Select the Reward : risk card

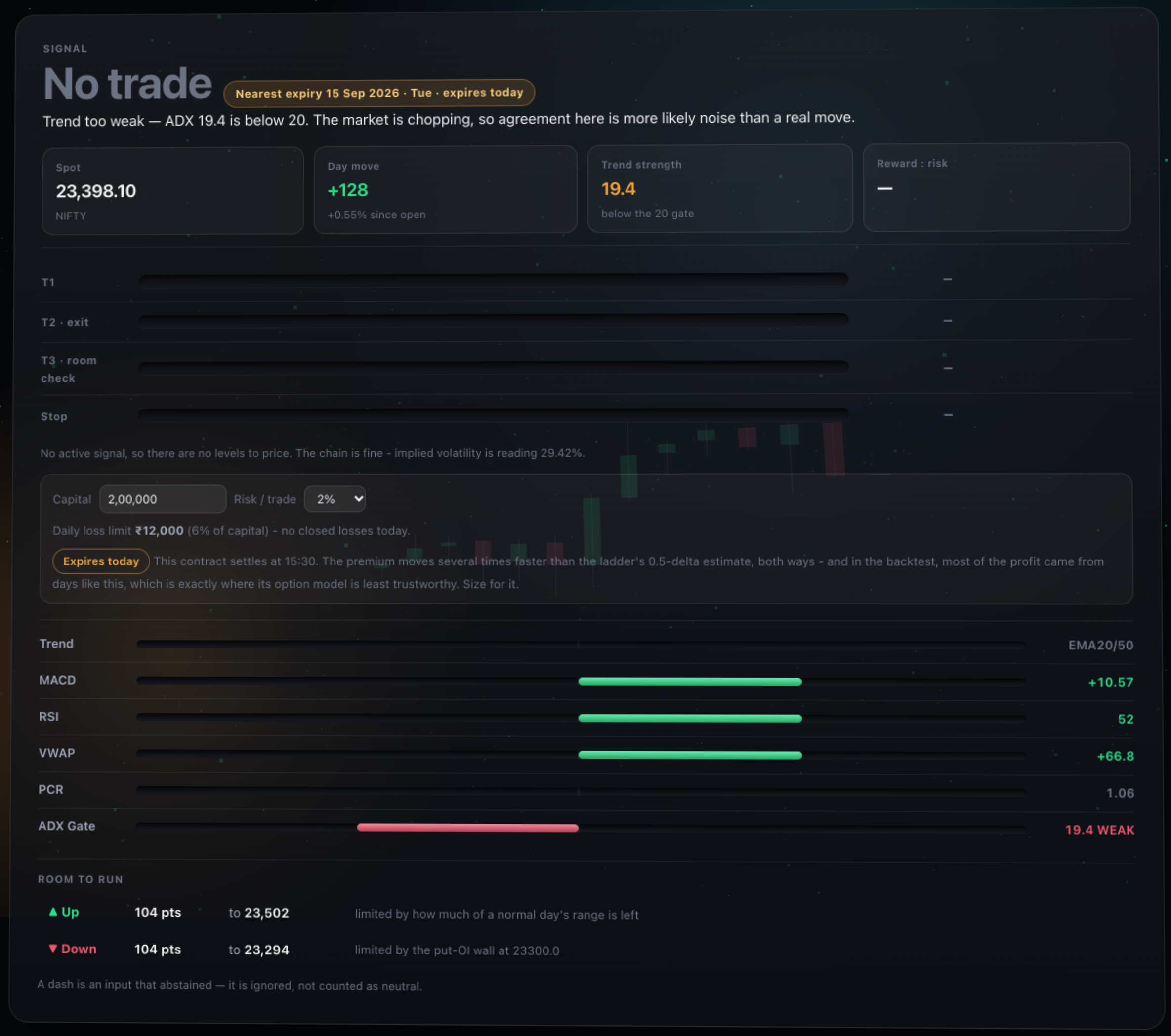click(x=996, y=187)
